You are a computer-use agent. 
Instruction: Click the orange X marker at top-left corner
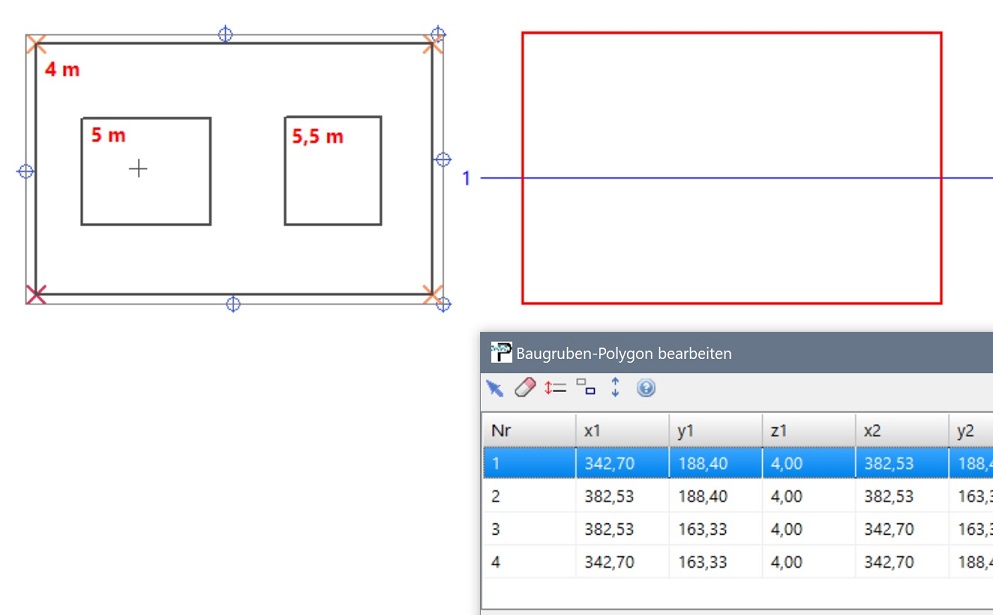click(36, 43)
